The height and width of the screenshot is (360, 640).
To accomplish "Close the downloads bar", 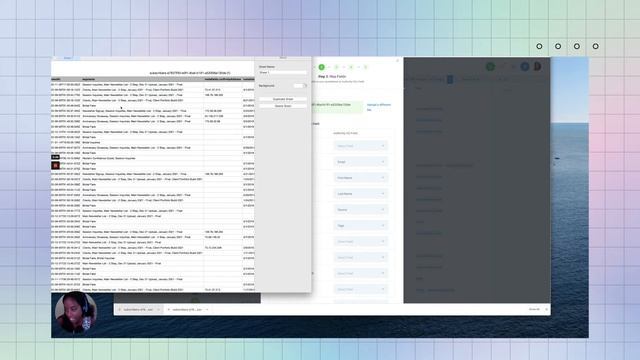I will pos(547,309).
